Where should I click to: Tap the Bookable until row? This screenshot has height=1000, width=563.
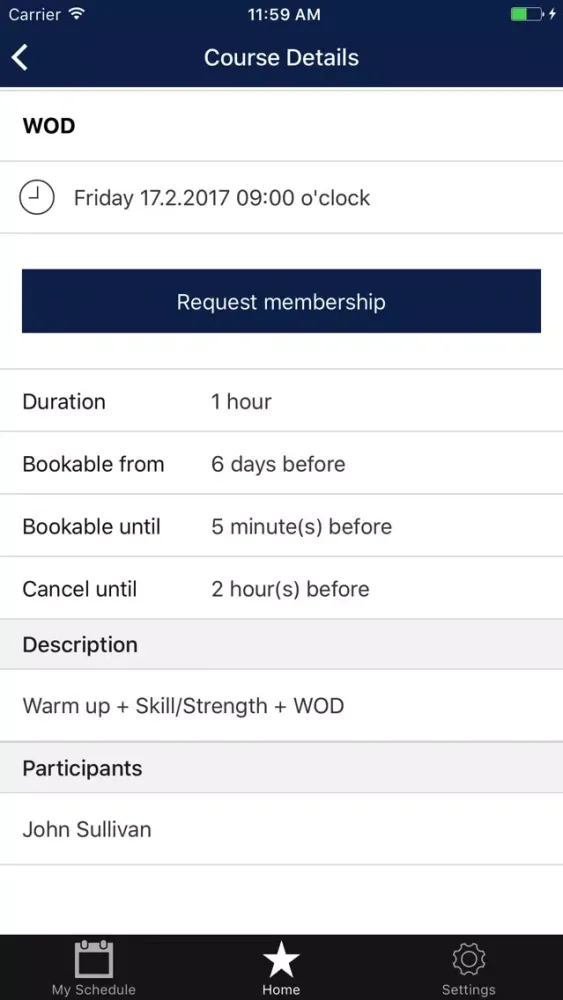pos(281,526)
